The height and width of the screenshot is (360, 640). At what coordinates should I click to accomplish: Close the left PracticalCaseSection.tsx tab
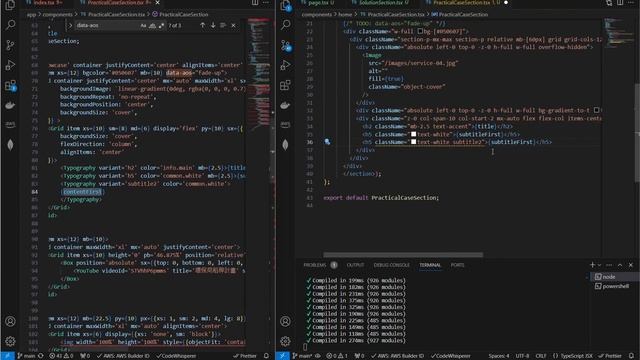[x=158, y=2]
